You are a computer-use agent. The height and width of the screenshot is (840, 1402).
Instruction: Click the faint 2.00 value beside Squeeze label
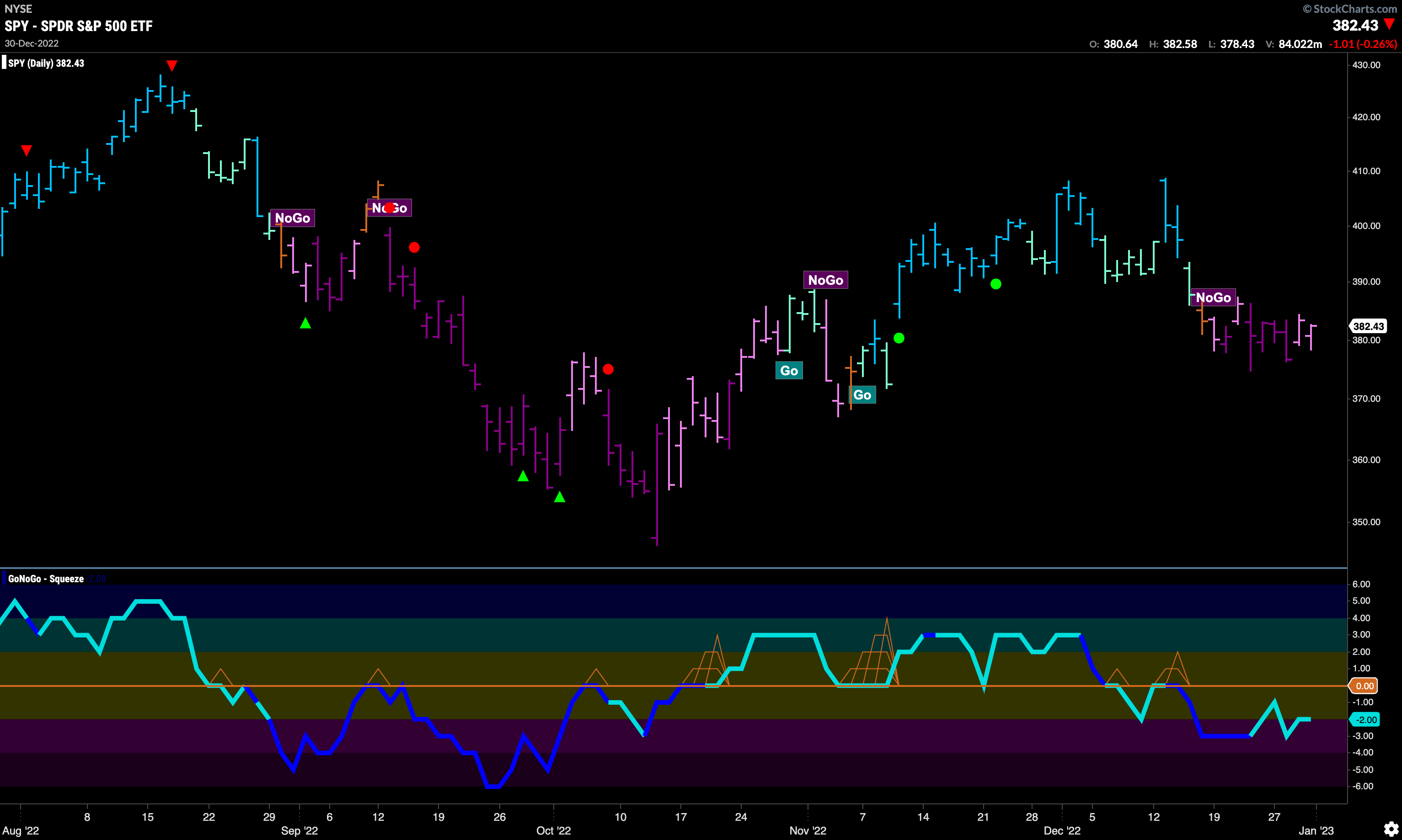97,579
